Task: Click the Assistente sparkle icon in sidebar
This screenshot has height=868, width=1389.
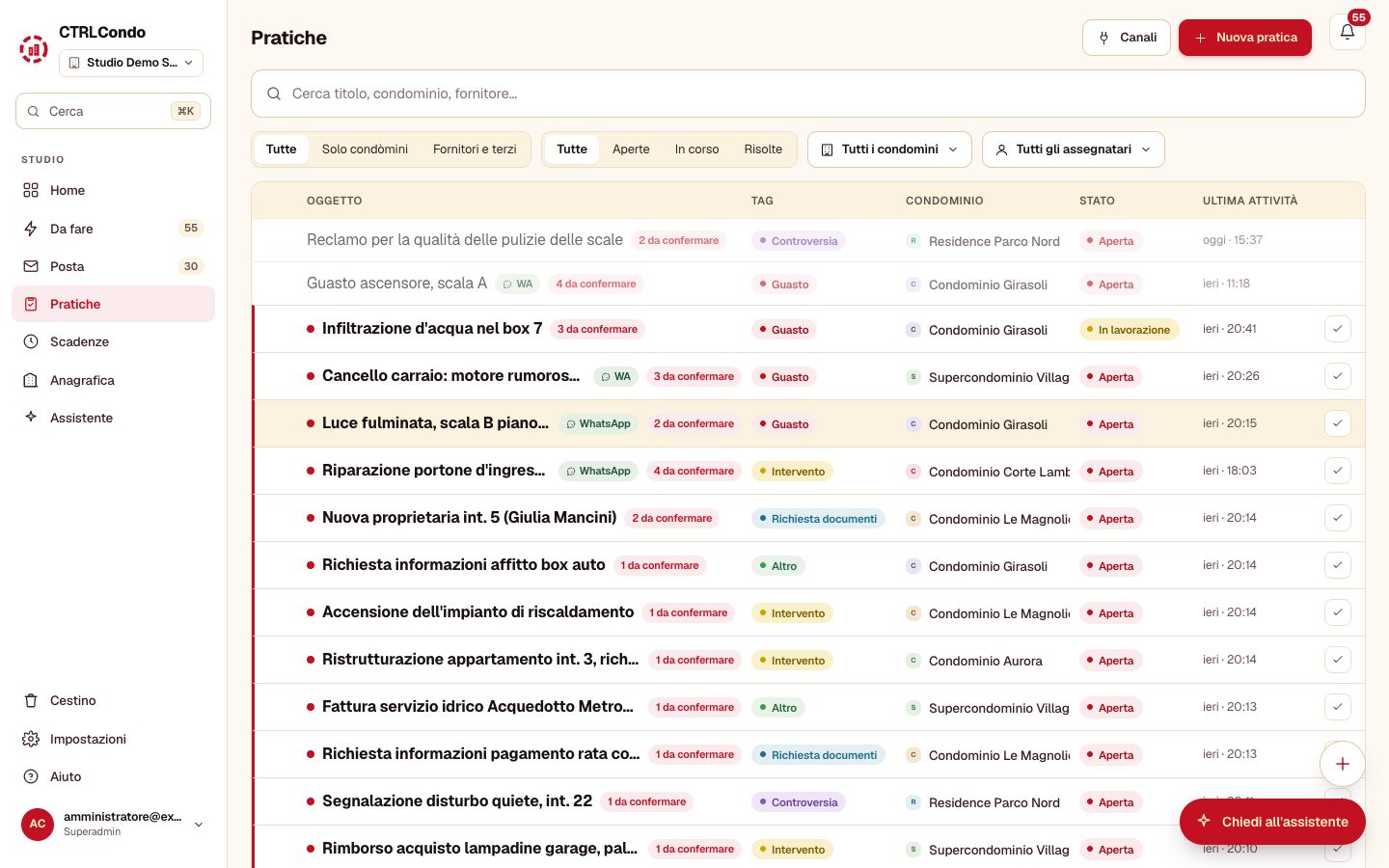Action: pyautogui.click(x=31, y=418)
